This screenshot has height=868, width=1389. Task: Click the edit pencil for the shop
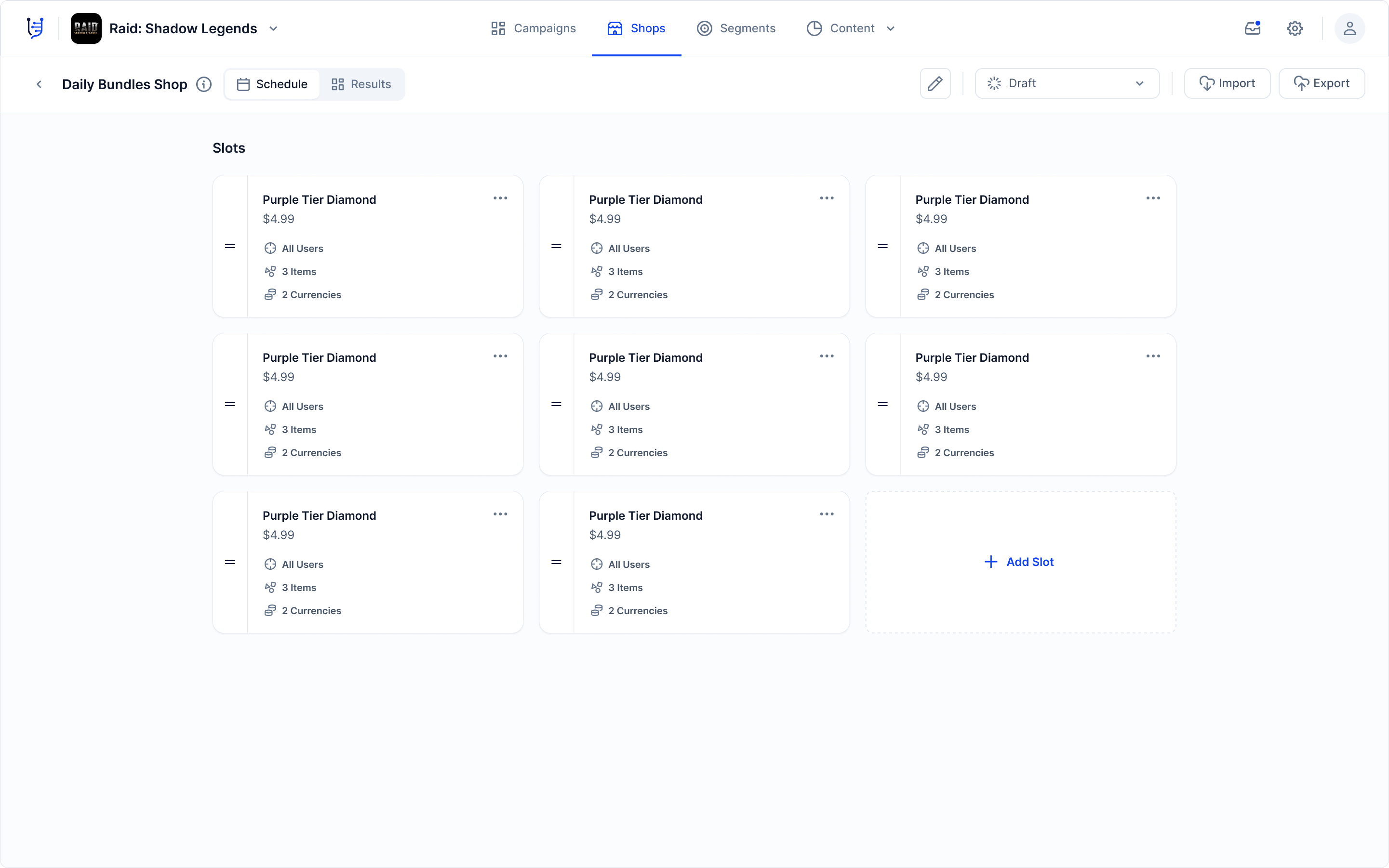point(935,83)
